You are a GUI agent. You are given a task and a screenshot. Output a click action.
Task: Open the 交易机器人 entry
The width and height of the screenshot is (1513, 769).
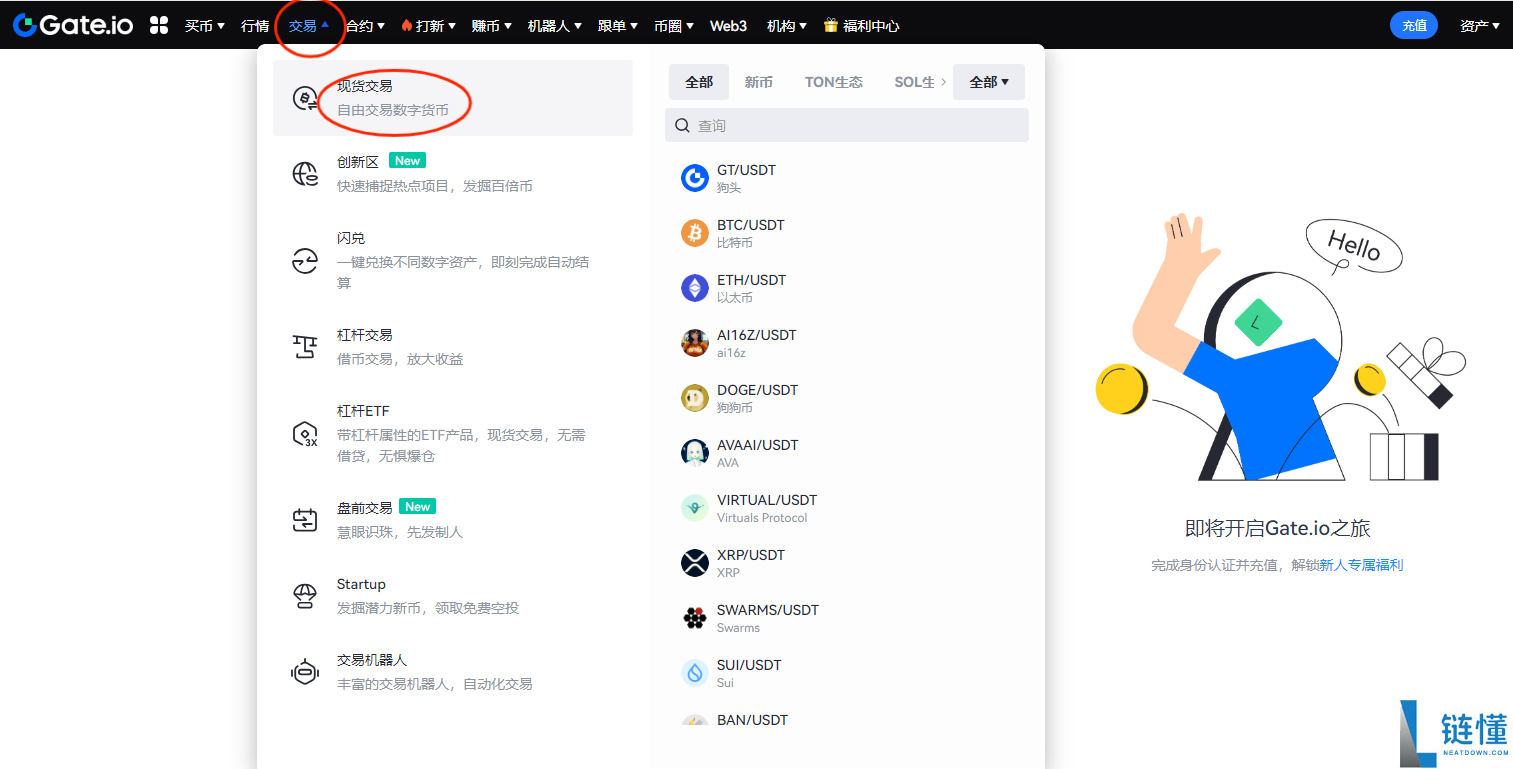point(453,672)
